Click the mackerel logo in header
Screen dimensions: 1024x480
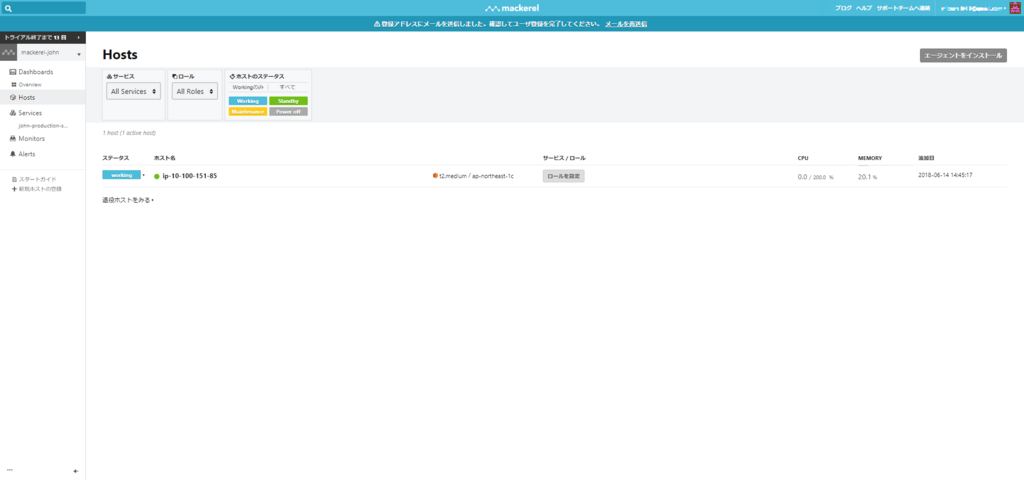point(512,8)
